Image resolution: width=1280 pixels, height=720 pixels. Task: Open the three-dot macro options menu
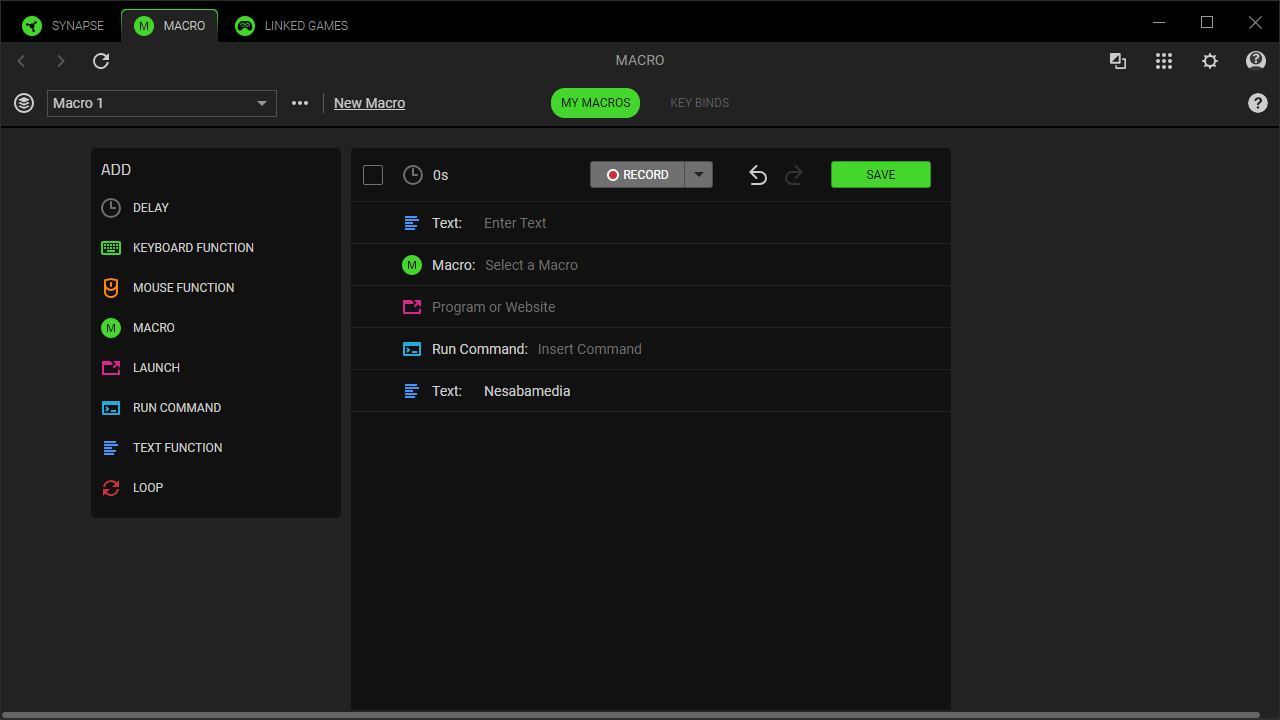coord(300,103)
